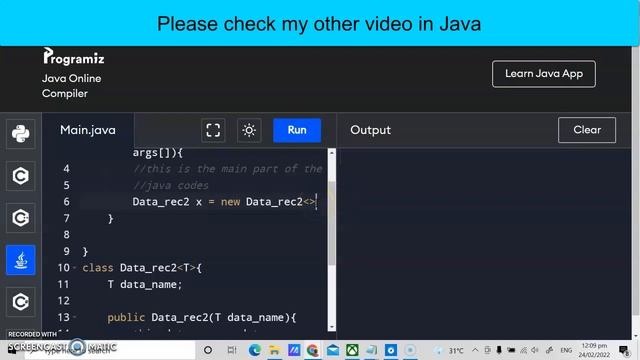Click inside the empty output area
640x360 pixels.
[485, 243]
